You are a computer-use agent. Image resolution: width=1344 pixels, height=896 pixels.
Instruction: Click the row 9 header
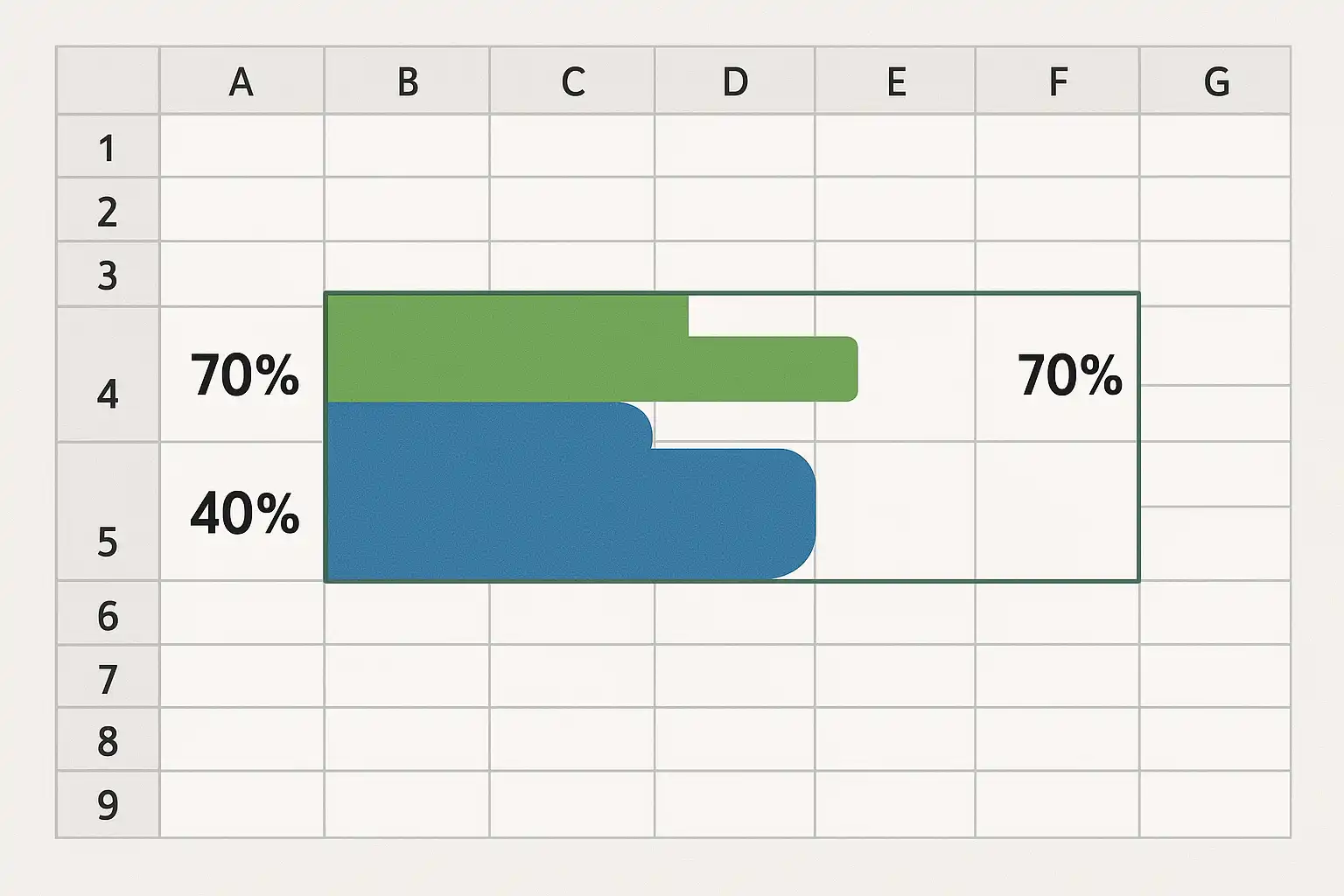[108, 804]
